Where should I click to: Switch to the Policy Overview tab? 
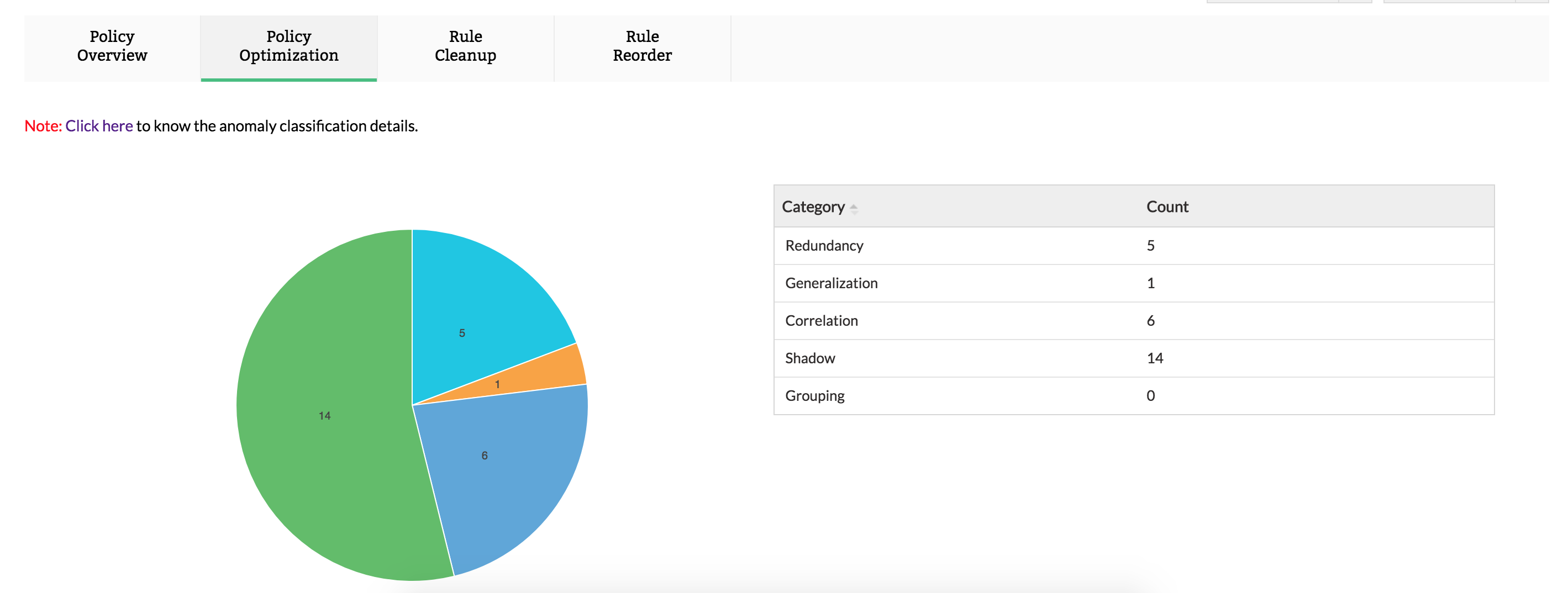pos(111,46)
